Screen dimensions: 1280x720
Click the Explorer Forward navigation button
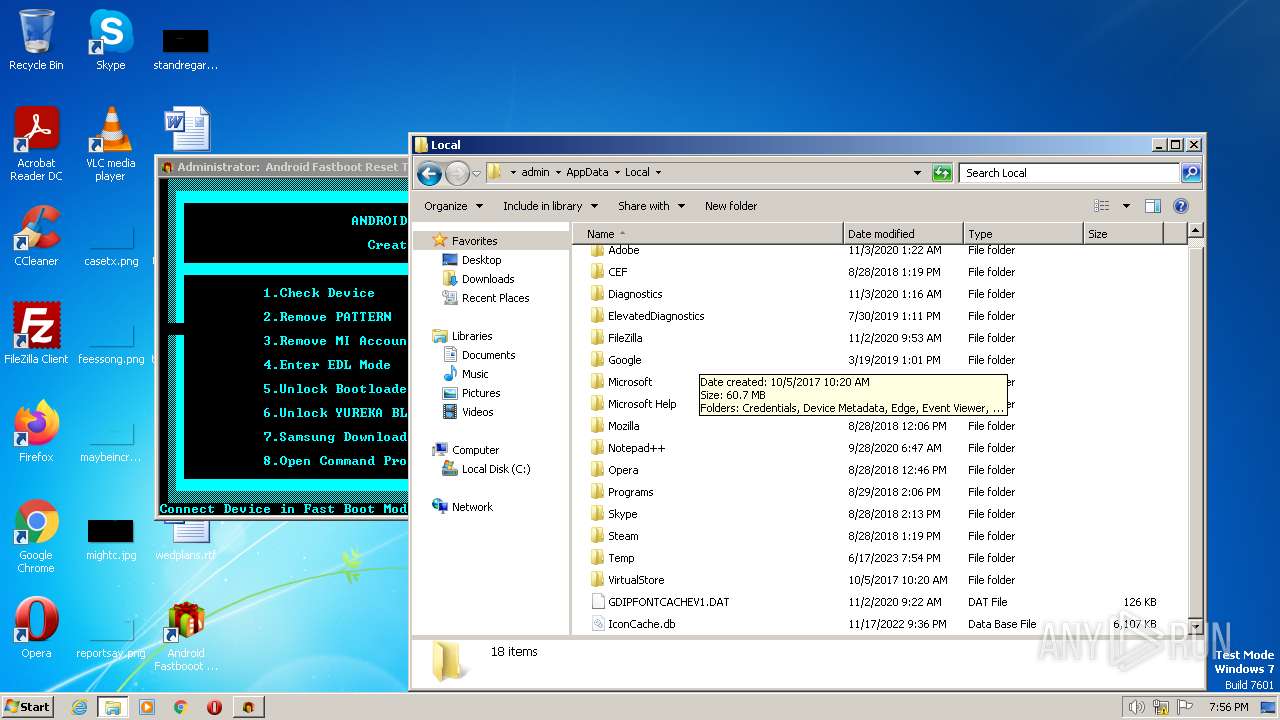457,173
